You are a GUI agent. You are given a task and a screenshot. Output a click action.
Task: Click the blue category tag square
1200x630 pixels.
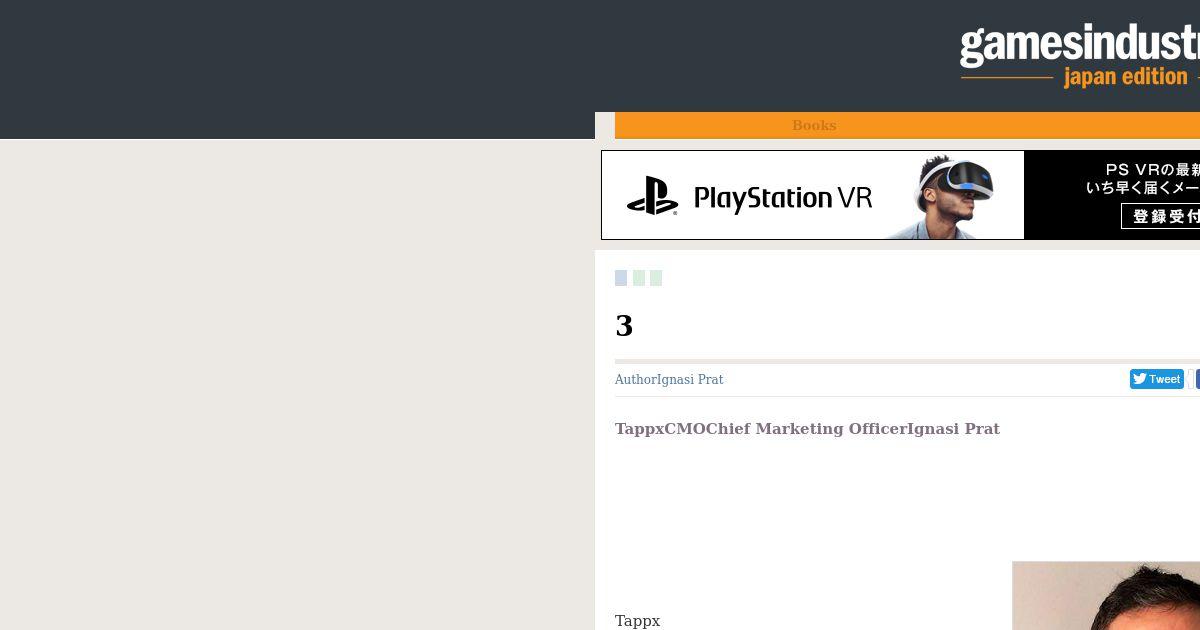tap(621, 278)
